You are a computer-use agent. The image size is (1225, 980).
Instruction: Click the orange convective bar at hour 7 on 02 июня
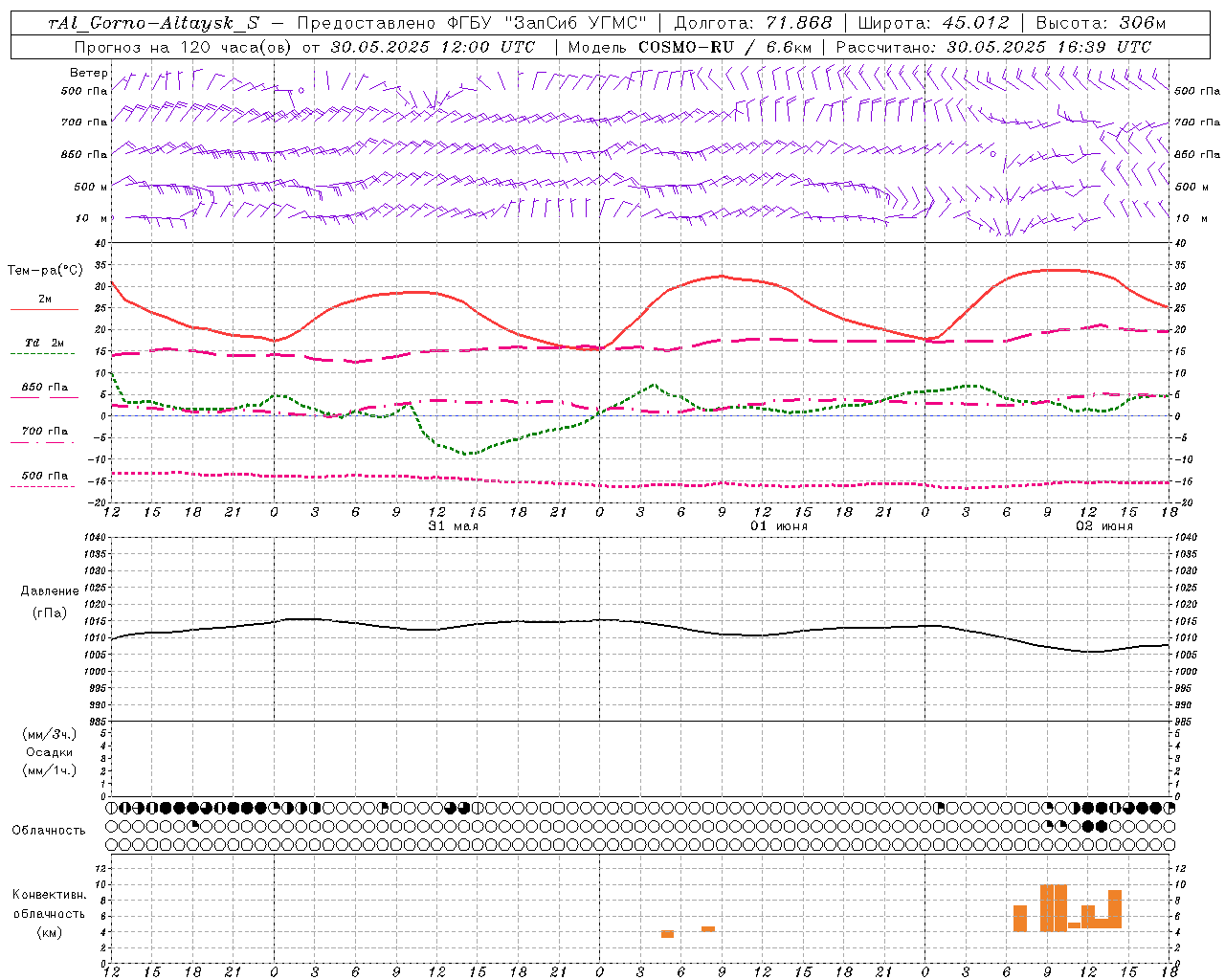[1020, 919]
